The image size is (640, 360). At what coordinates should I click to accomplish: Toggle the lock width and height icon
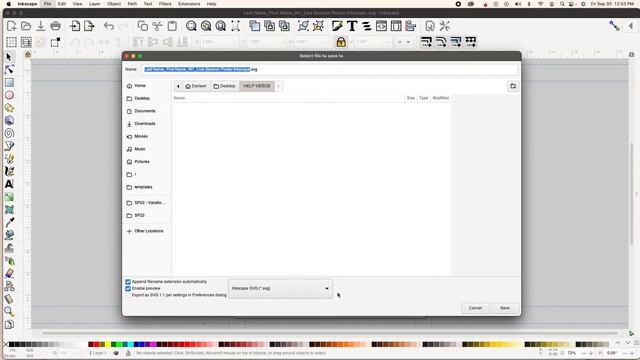click(341, 42)
